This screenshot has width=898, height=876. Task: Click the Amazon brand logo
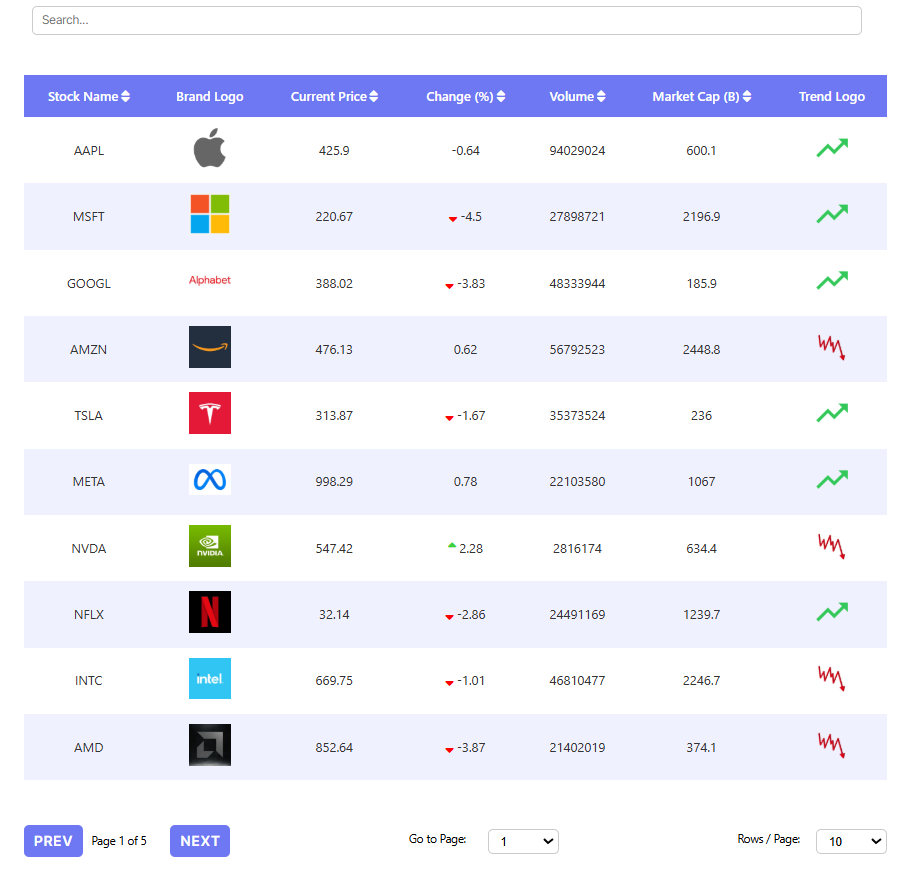pos(210,347)
